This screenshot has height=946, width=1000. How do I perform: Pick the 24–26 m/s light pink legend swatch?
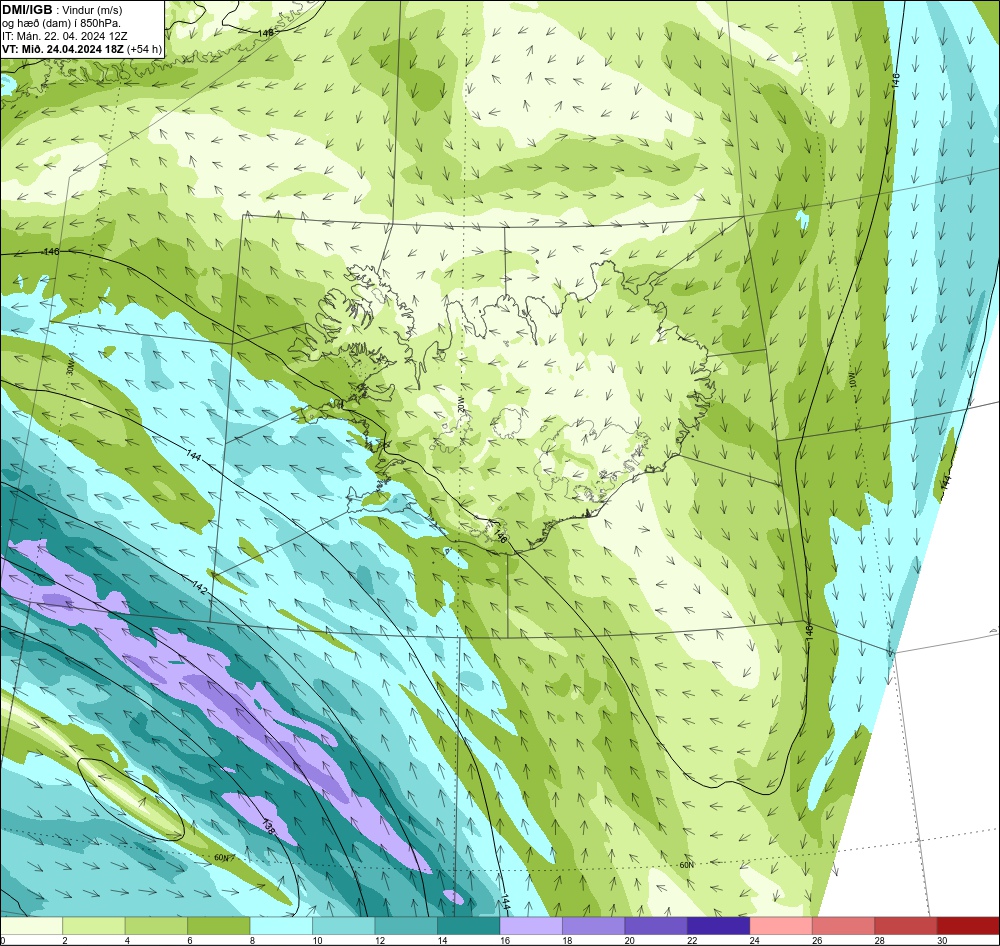(781, 926)
